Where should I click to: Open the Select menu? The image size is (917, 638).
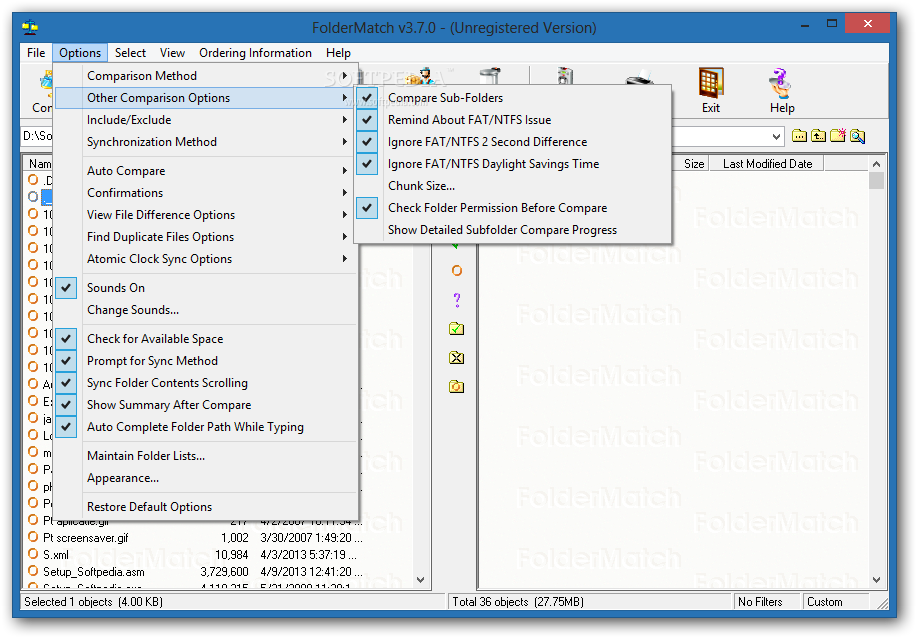point(130,53)
